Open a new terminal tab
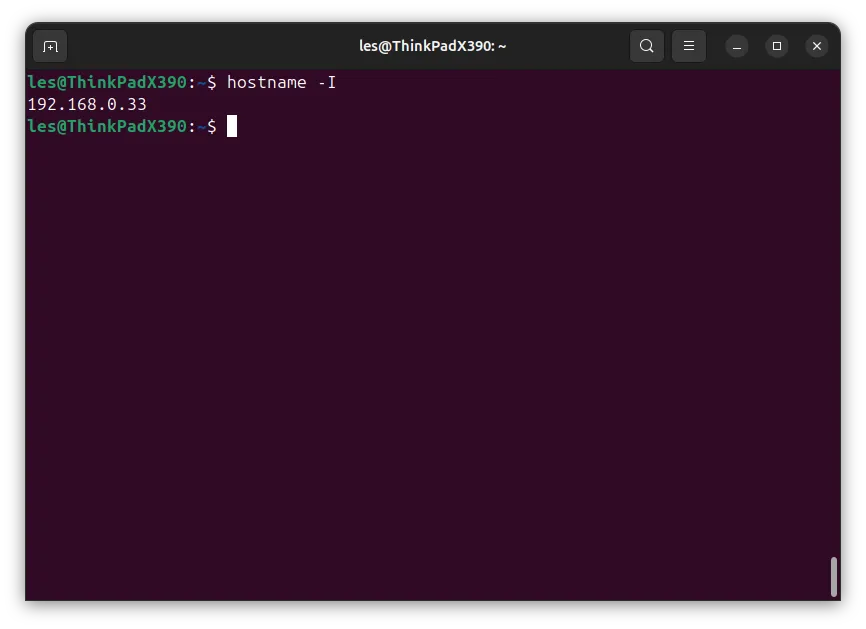Screen dimensions: 866x629 coord(50,46)
